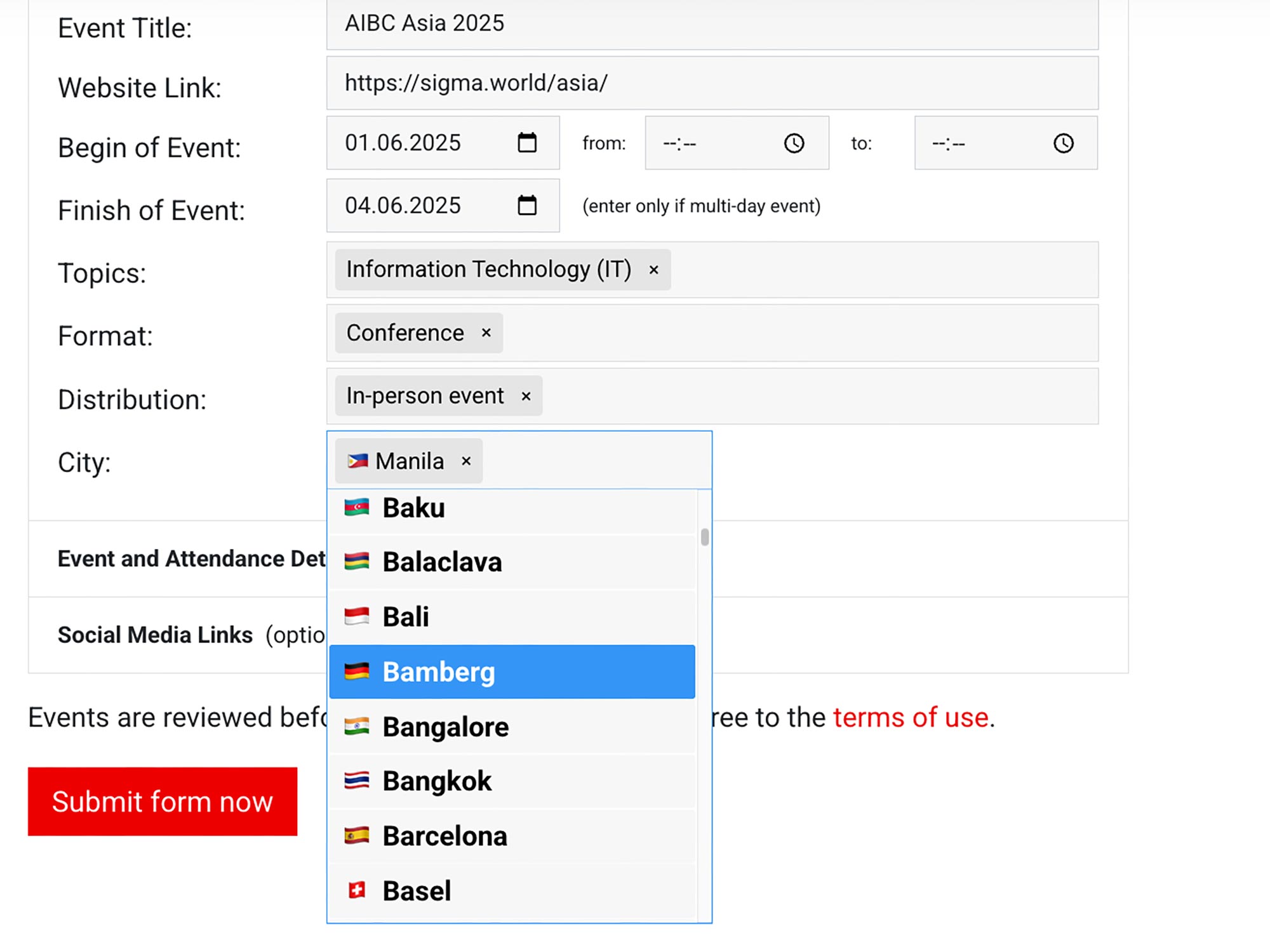Click the city dropdown scrollbar thumb
The height and width of the screenshot is (952, 1270).
coord(705,537)
